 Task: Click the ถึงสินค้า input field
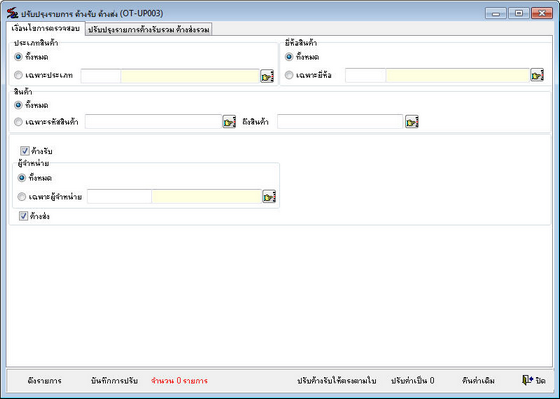340,122
